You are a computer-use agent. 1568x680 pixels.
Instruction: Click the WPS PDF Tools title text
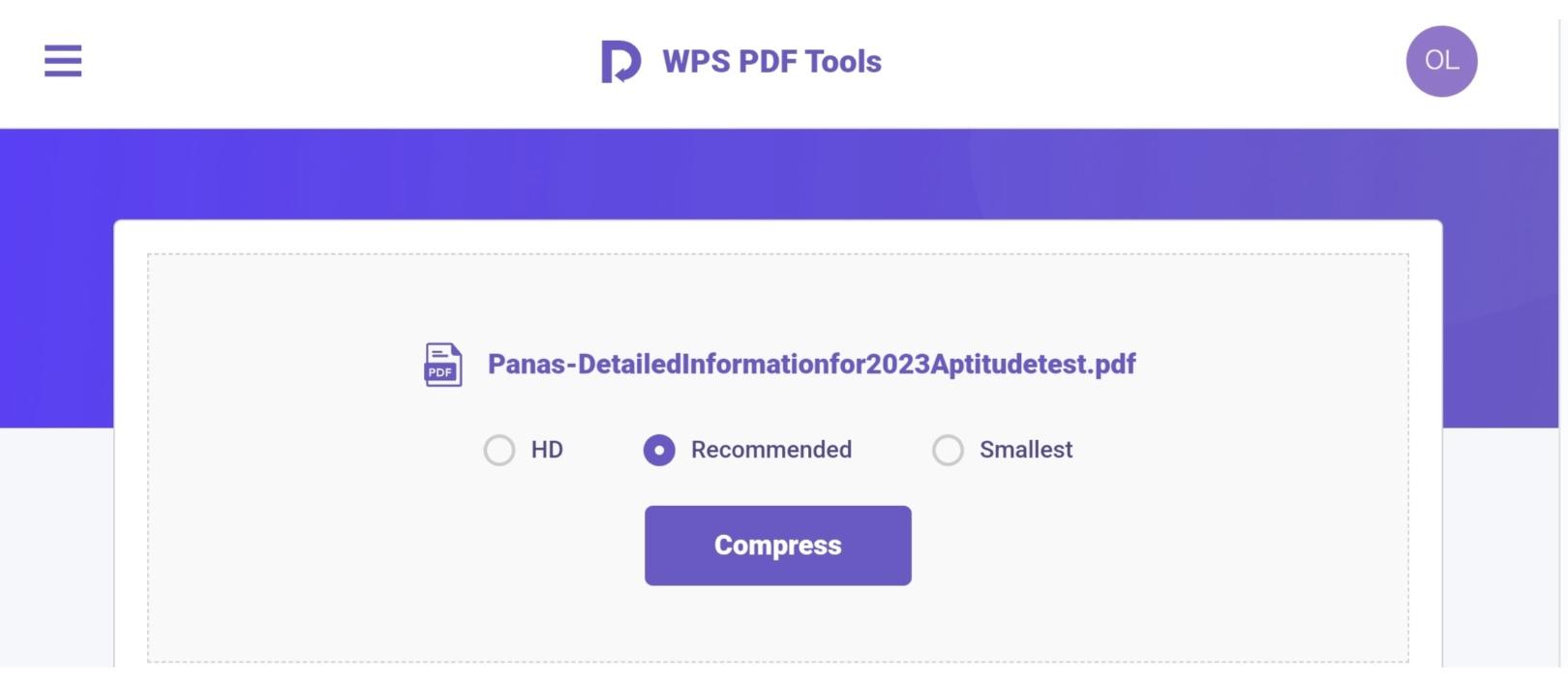pos(771,61)
